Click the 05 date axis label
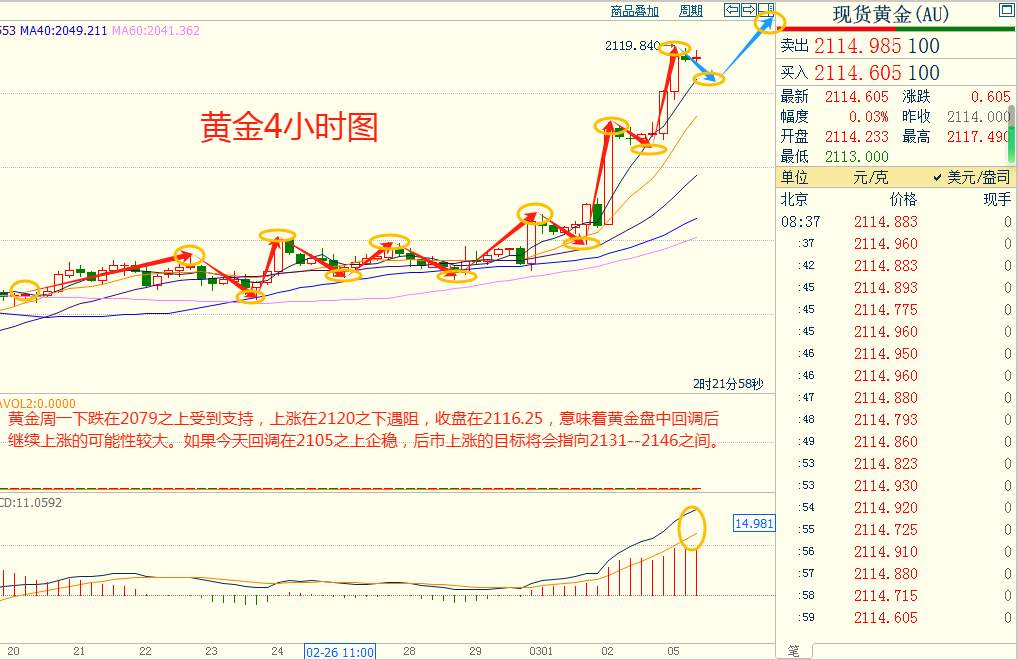 point(673,651)
